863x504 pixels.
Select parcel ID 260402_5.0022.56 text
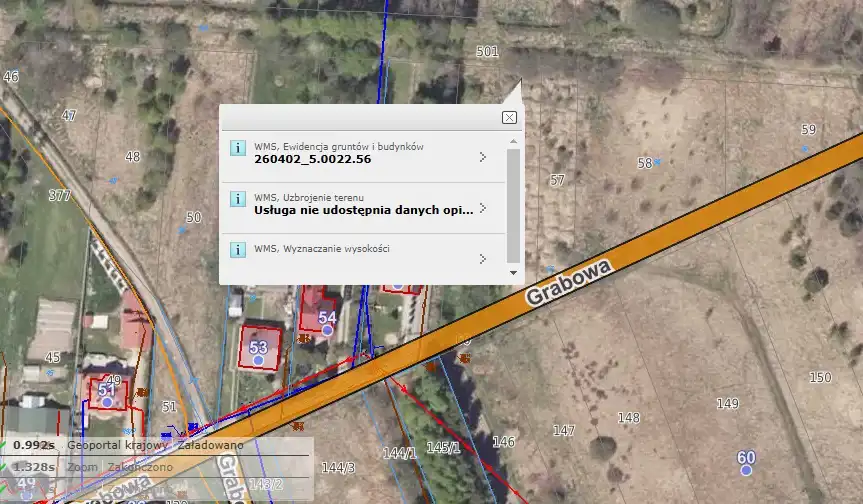point(312,159)
